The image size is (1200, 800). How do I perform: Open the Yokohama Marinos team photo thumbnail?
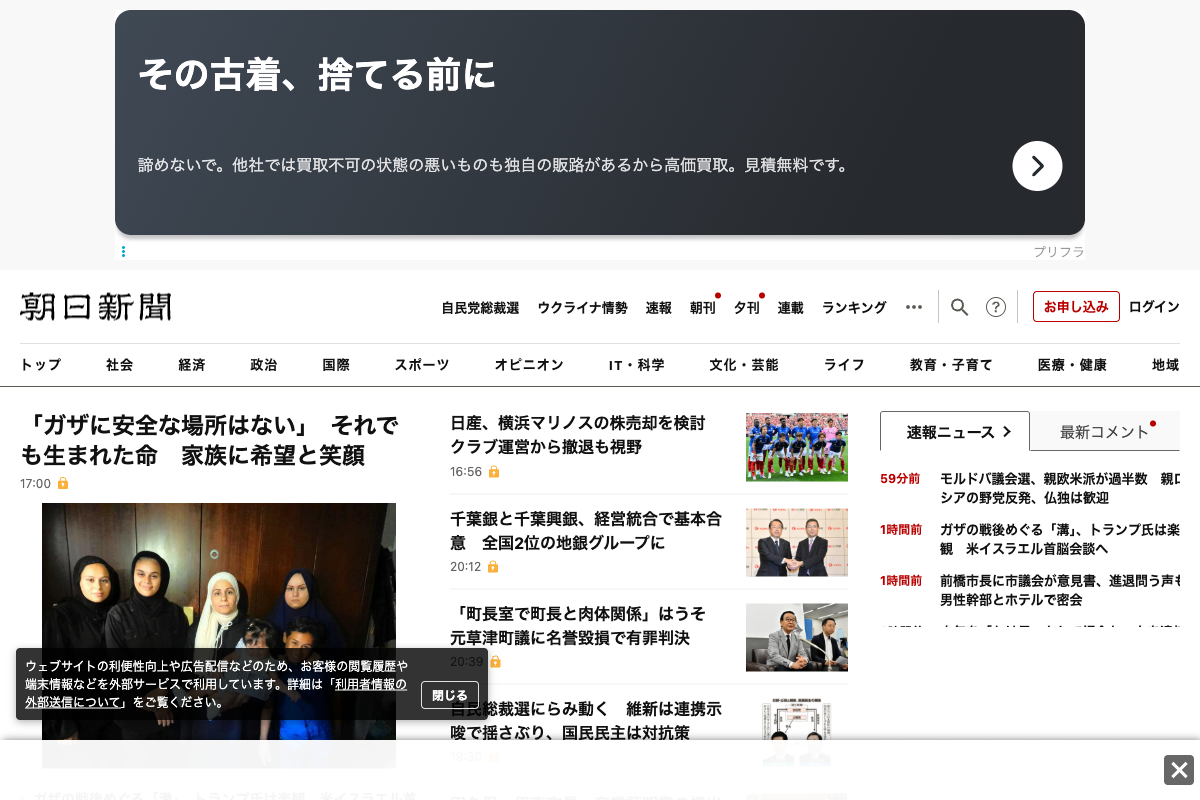[796, 447]
